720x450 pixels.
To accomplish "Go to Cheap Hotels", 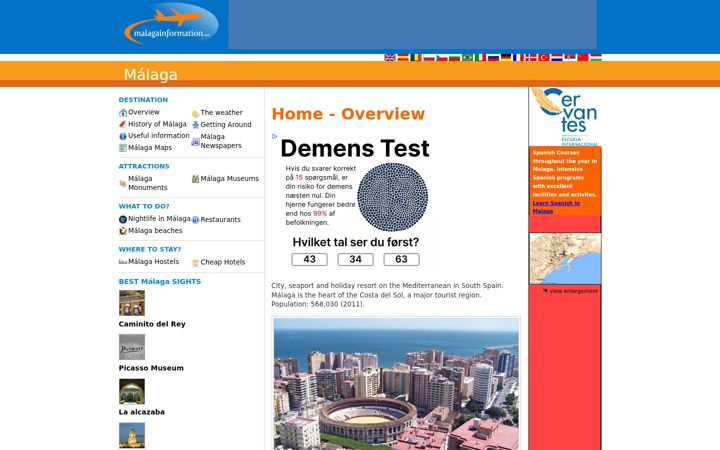I will tap(223, 262).
